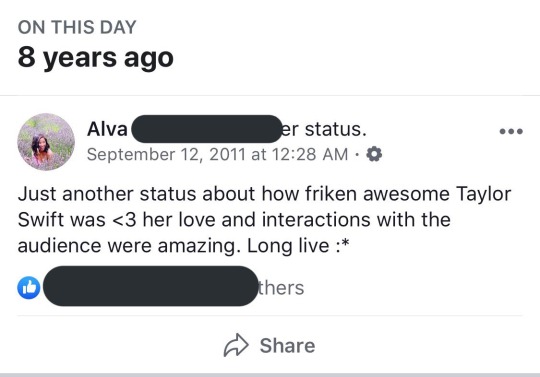540x377 pixels.
Task: Click the post privacy gear icon
Action: 374,154
